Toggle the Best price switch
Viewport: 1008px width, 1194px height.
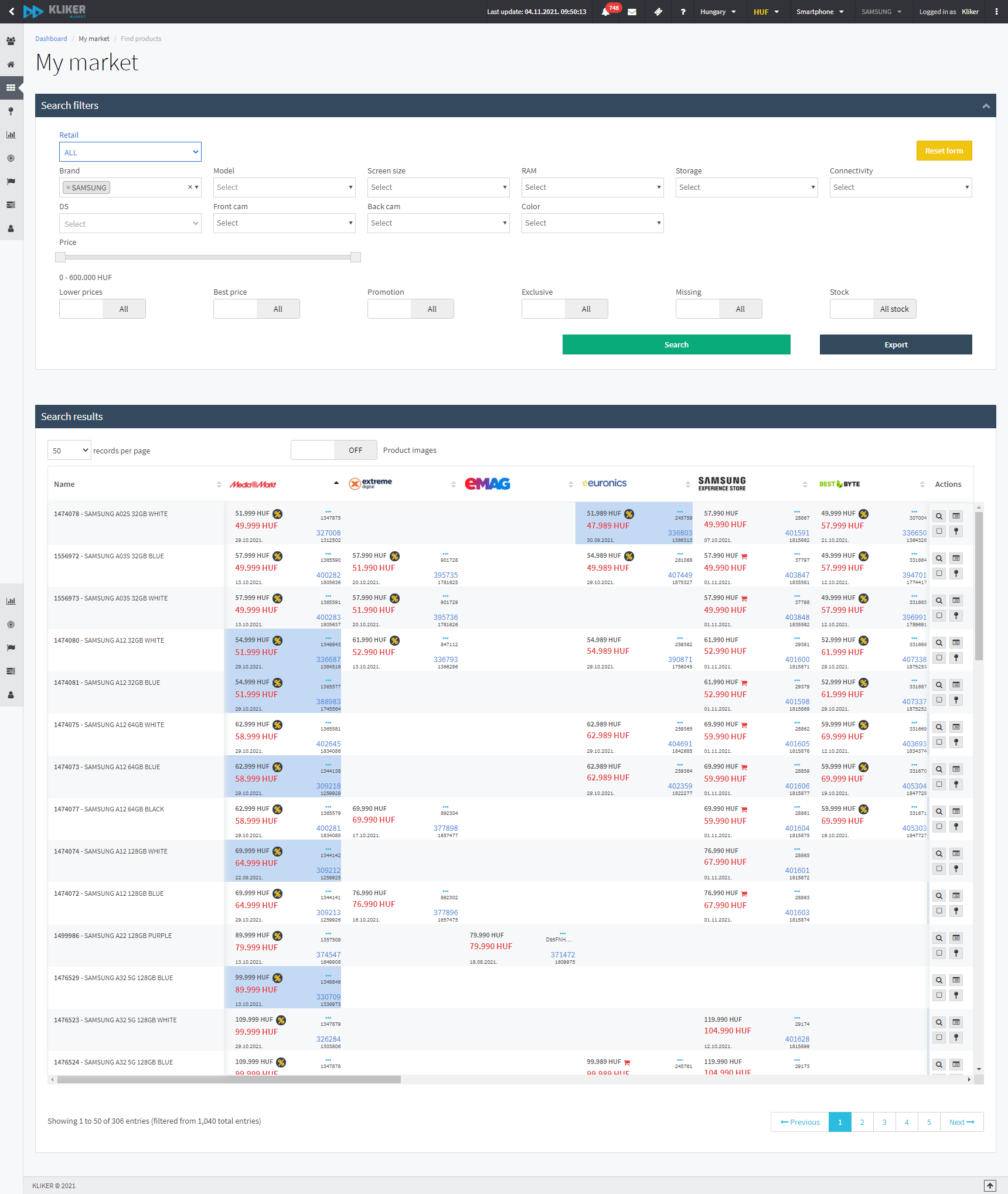[257, 309]
